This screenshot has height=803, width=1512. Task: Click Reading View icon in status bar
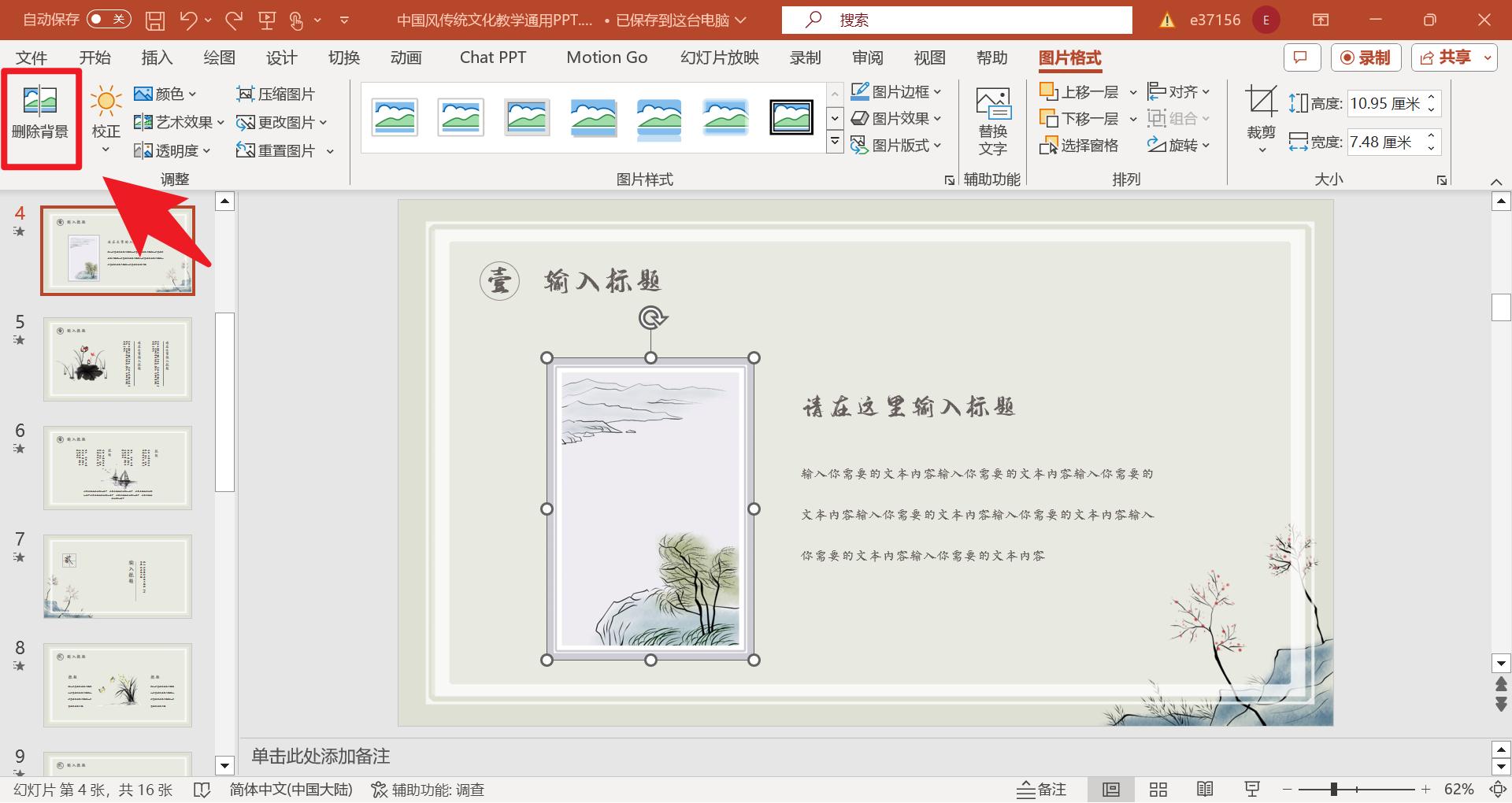pyautogui.click(x=1205, y=790)
